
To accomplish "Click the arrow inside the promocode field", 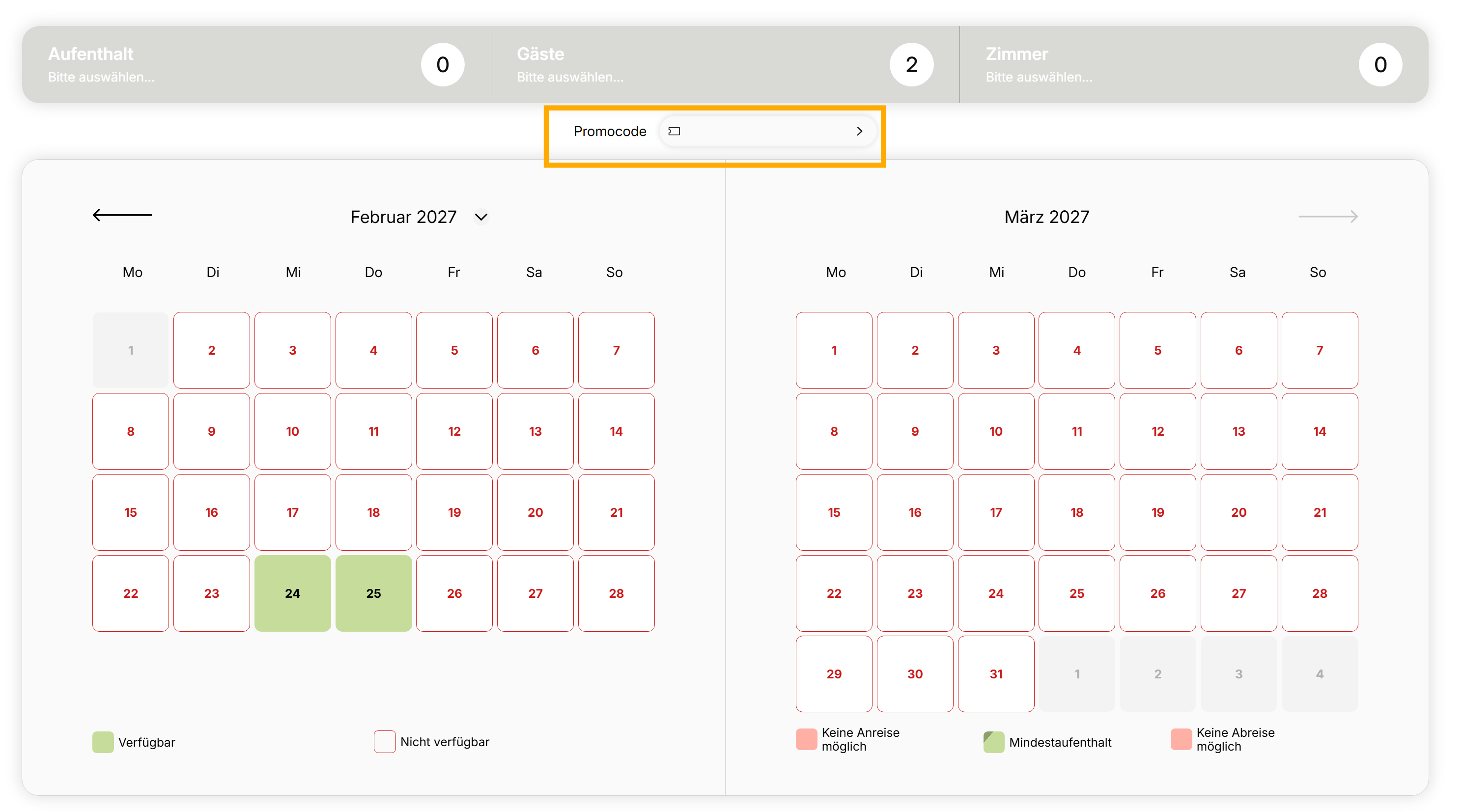I will pyautogui.click(x=860, y=131).
